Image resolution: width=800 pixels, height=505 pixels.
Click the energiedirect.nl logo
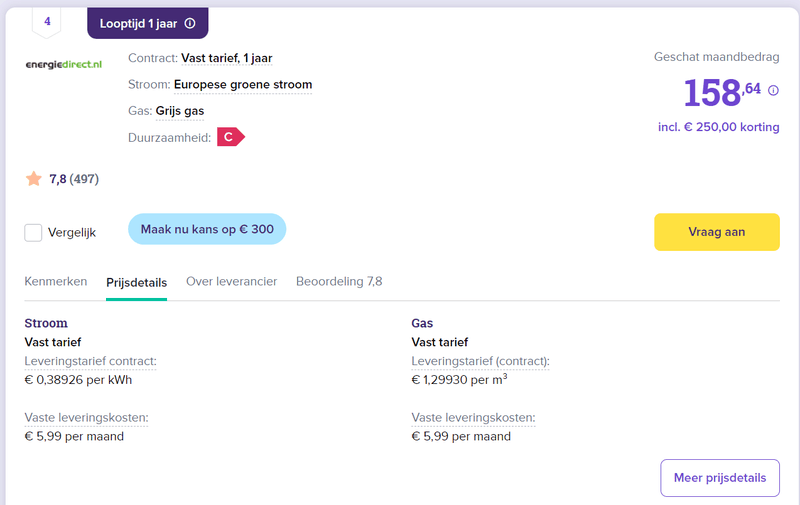tap(64, 64)
